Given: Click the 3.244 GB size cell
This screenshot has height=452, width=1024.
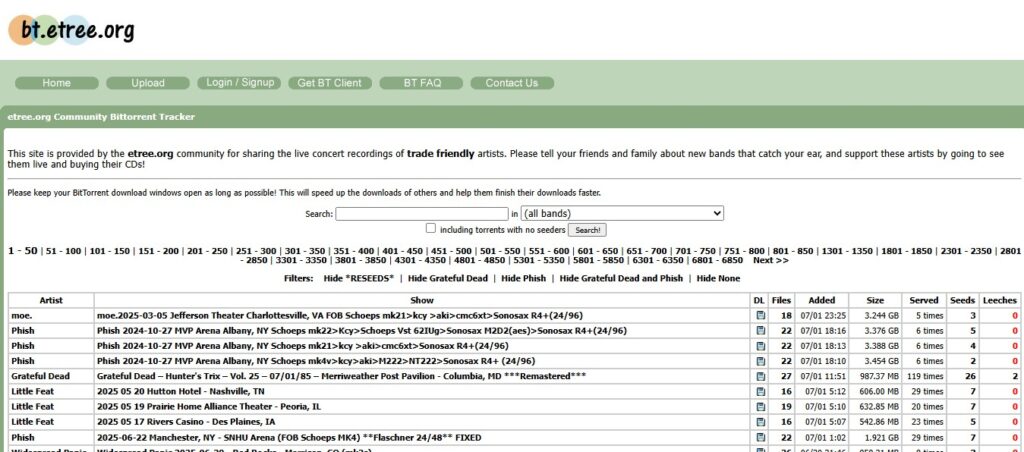Looking at the screenshot, I should click(875, 315).
